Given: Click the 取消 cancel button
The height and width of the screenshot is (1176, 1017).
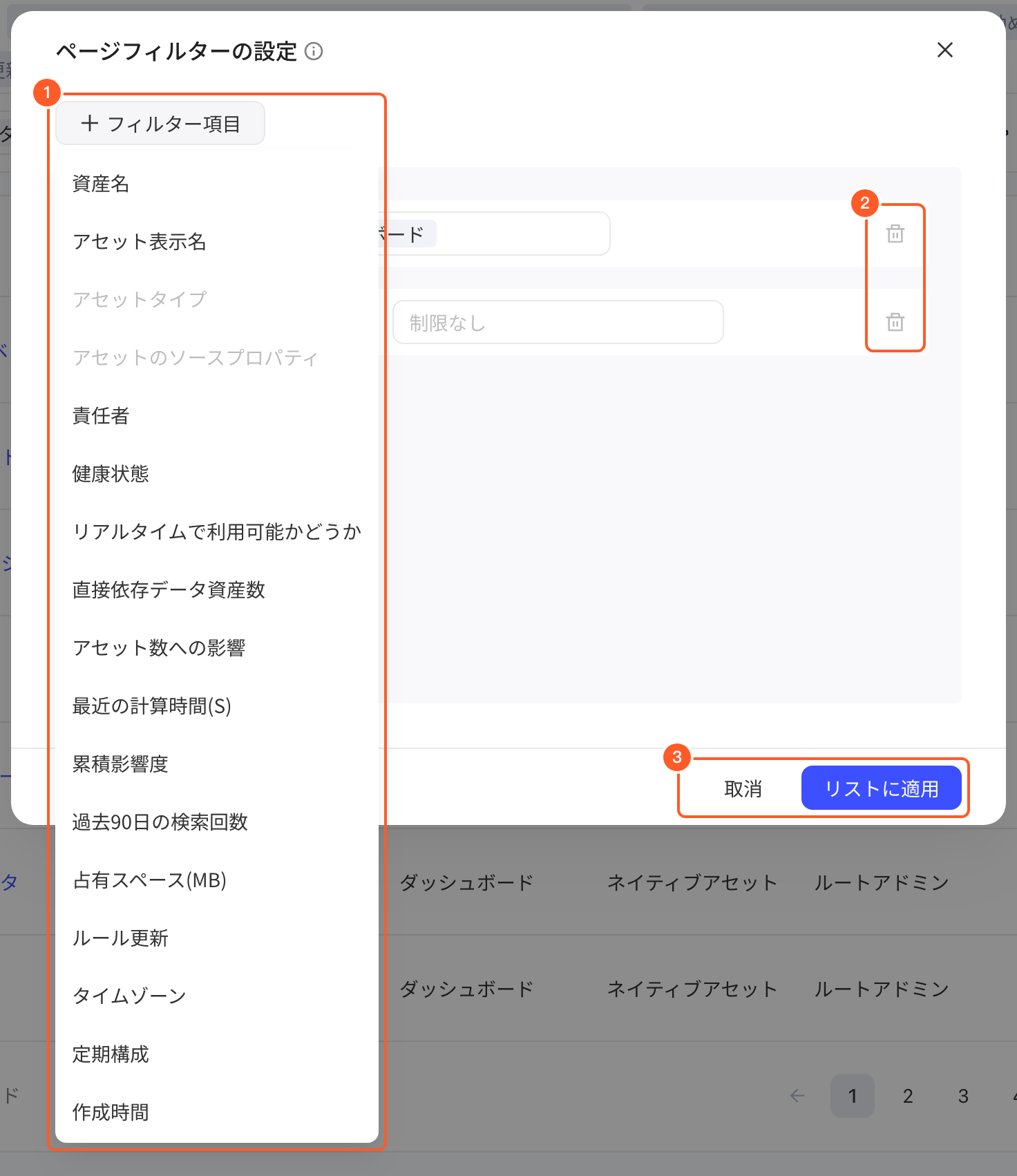Looking at the screenshot, I should pyautogui.click(x=743, y=788).
